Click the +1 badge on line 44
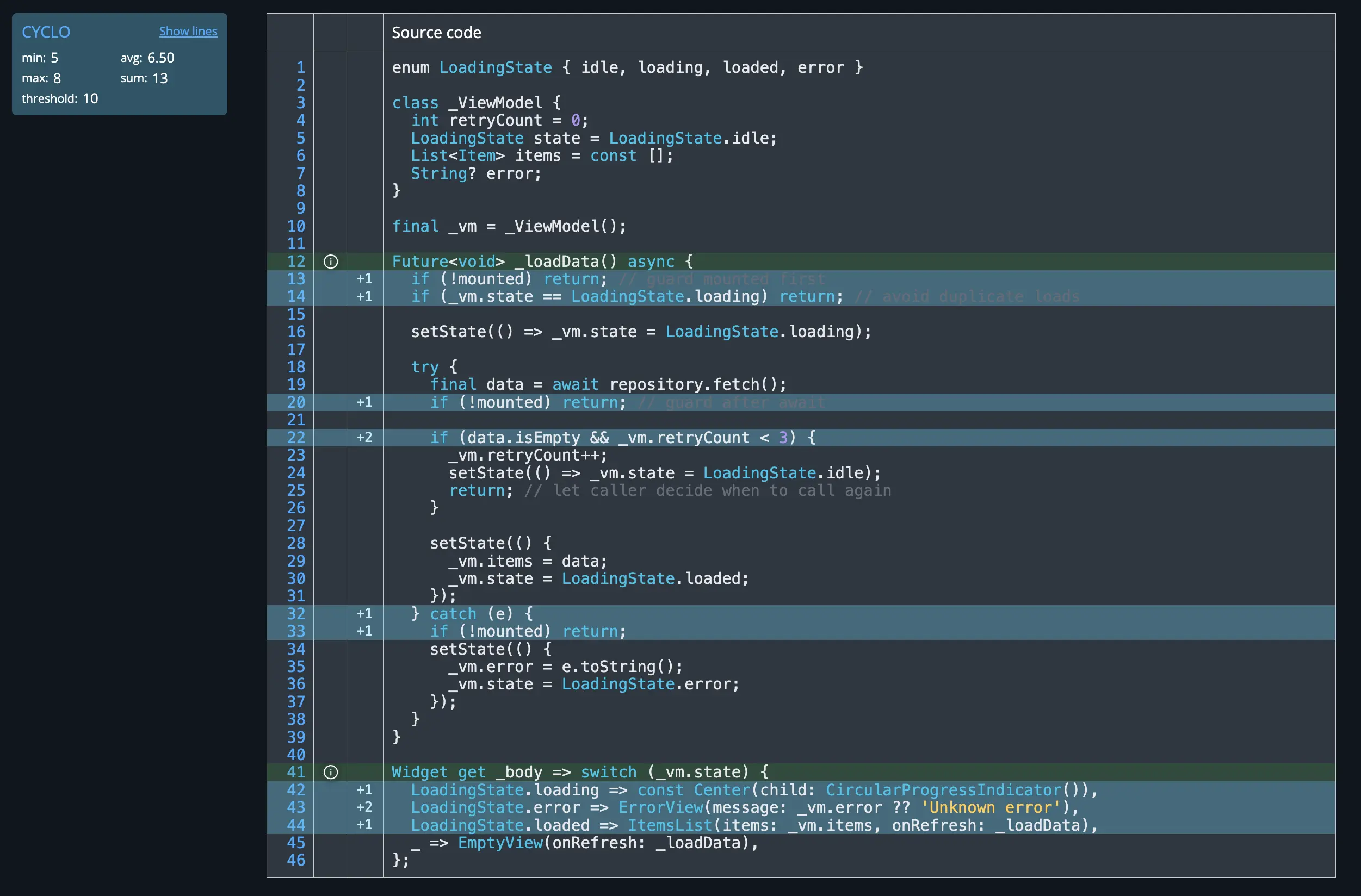This screenshot has height=896, width=1361. (x=364, y=825)
